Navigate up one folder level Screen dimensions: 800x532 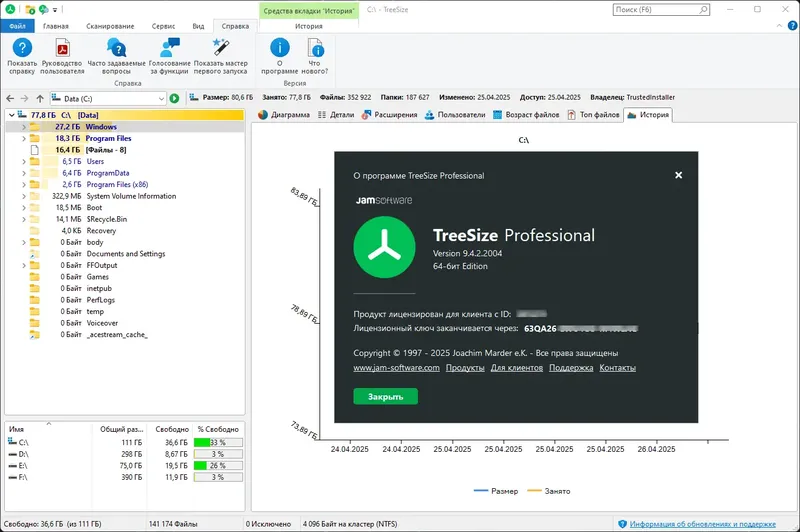(40, 98)
